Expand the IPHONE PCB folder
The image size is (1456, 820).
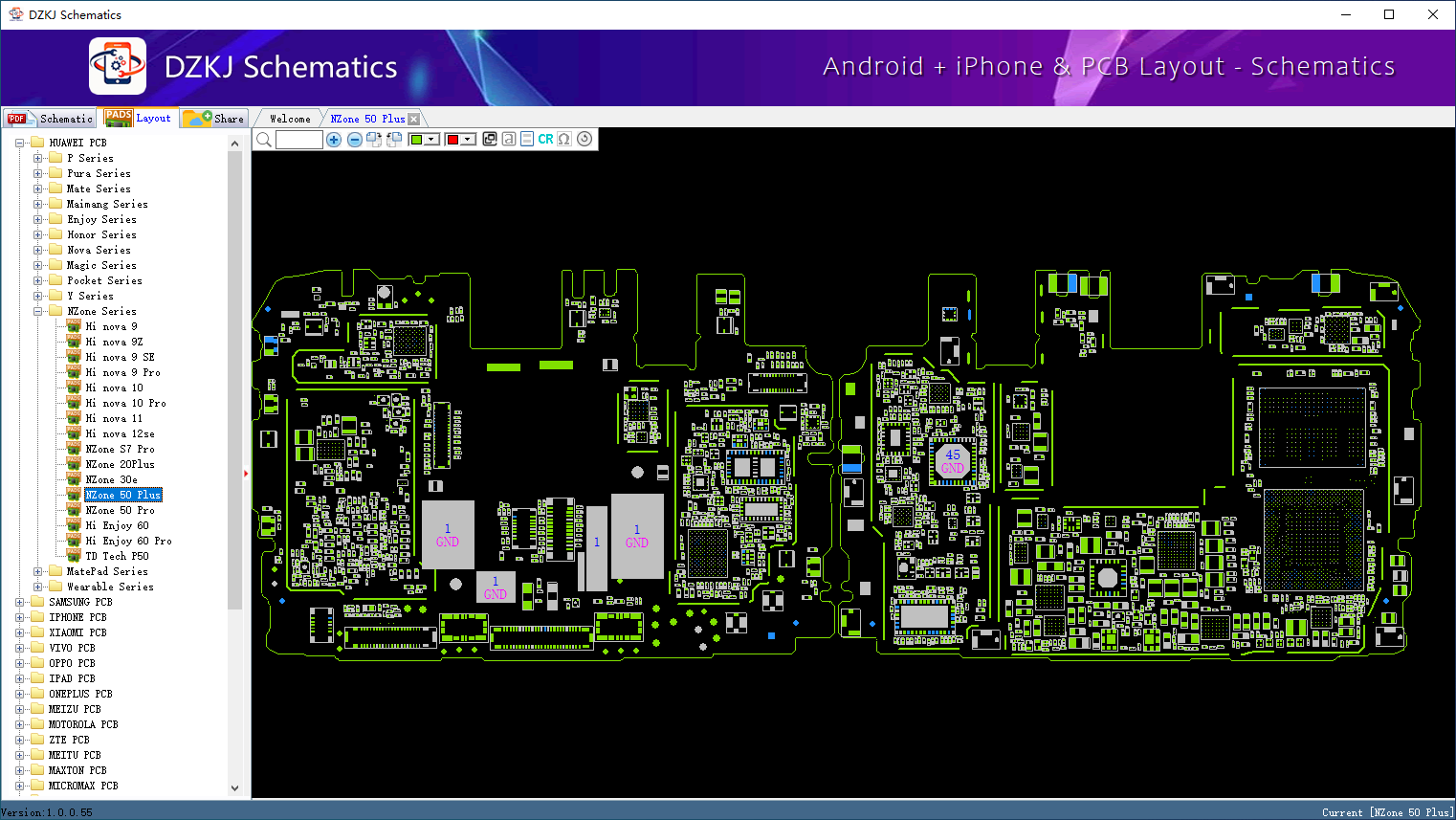pyautogui.click(x=20, y=617)
